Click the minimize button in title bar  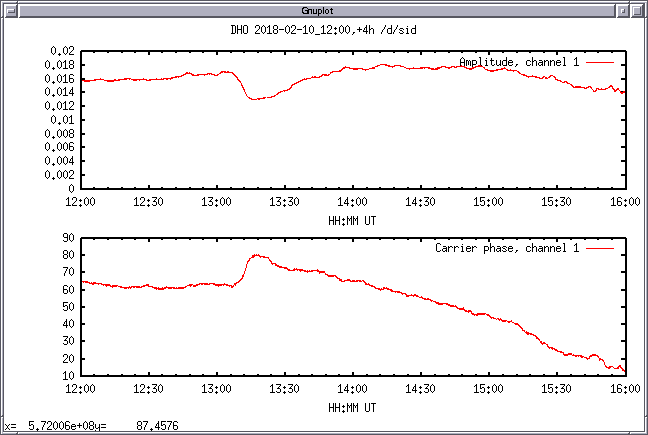point(622,9)
